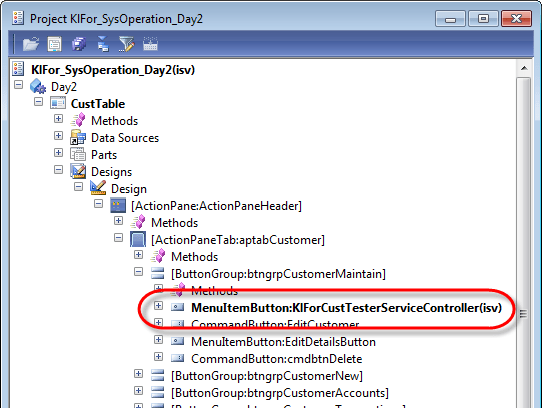Click the filter funnel toolbar icon

coord(126,44)
